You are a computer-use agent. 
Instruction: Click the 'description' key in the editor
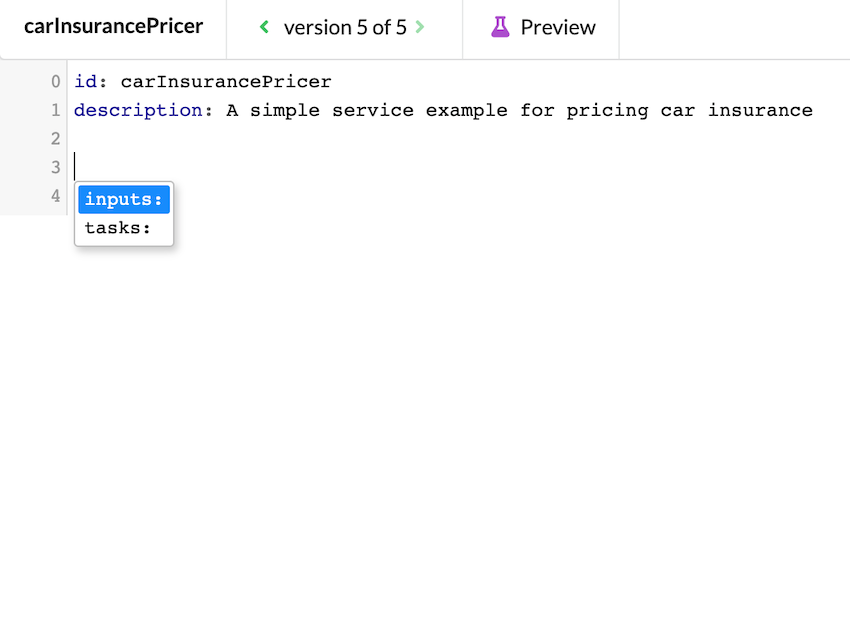(x=138, y=110)
